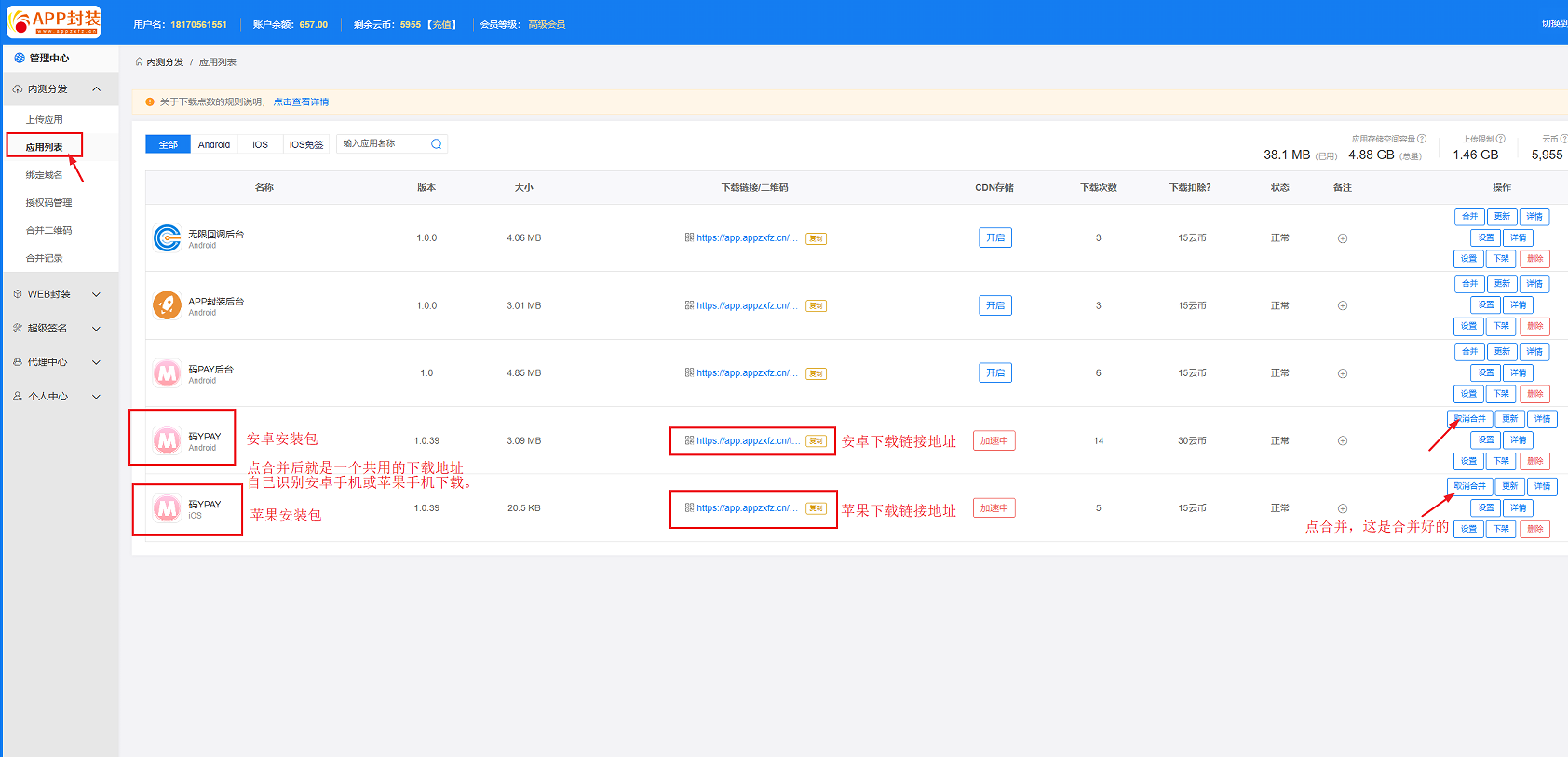Select the iOS免签 filter tab
1568x757 pixels.
pyautogui.click(x=305, y=144)
